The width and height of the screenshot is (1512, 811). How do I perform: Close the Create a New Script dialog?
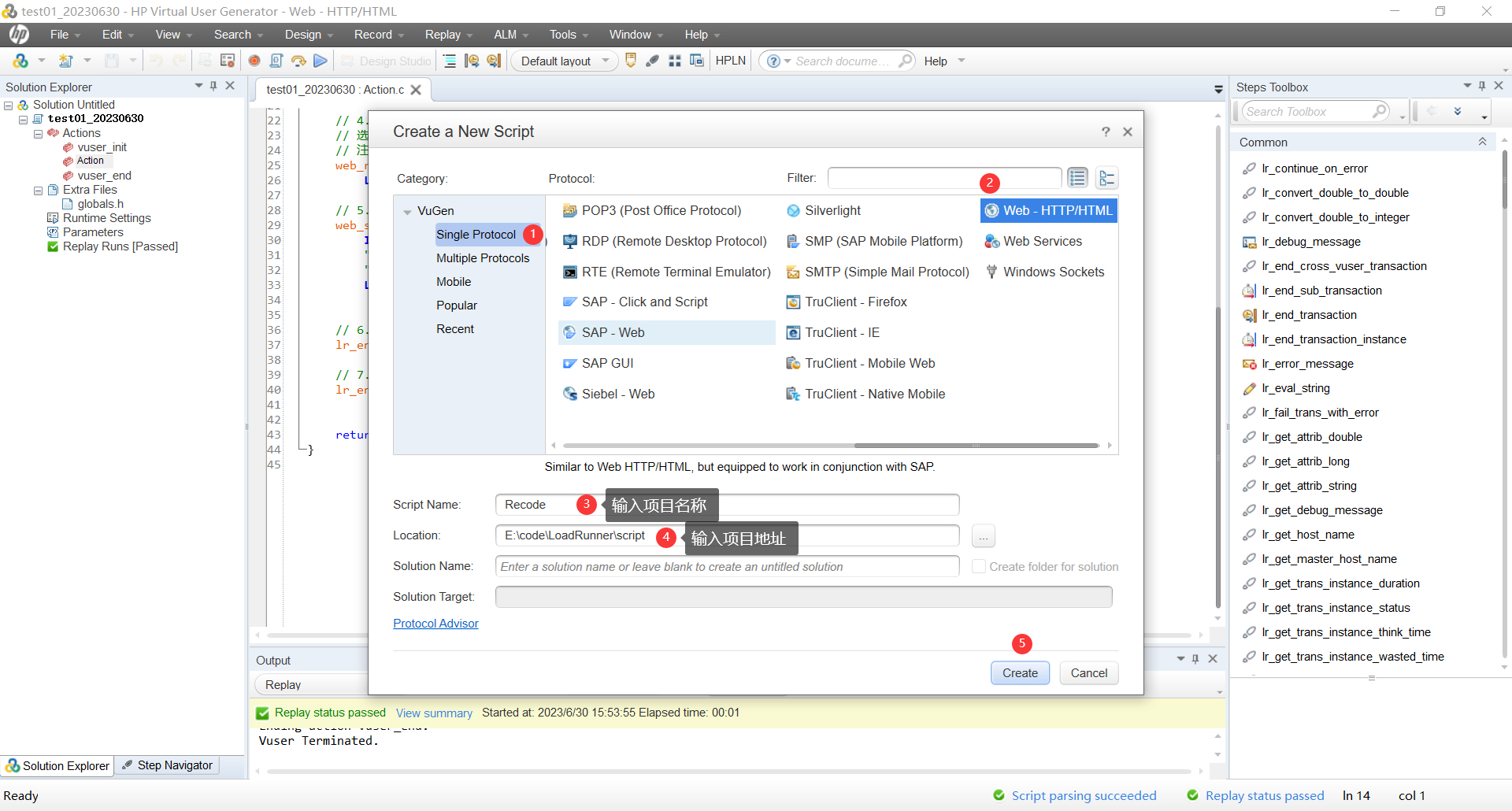tap(1128, 131)
